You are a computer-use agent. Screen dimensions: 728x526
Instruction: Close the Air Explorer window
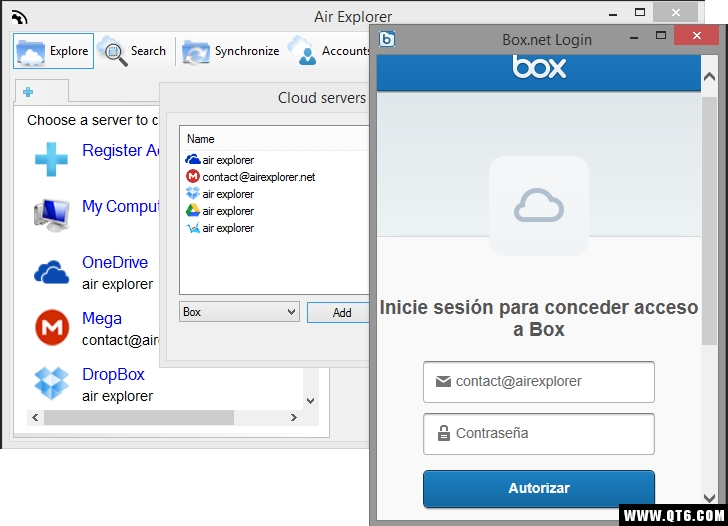pyautogui.click(x=676, y=13)
